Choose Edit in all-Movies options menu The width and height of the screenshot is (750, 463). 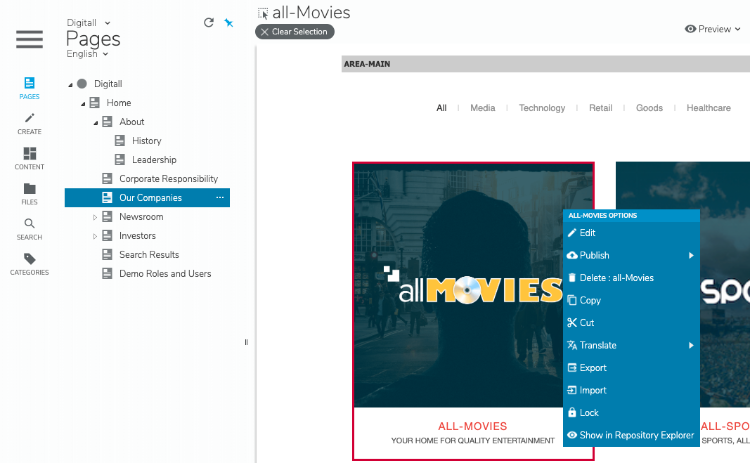pyautogui.click(x=631, y=233)
